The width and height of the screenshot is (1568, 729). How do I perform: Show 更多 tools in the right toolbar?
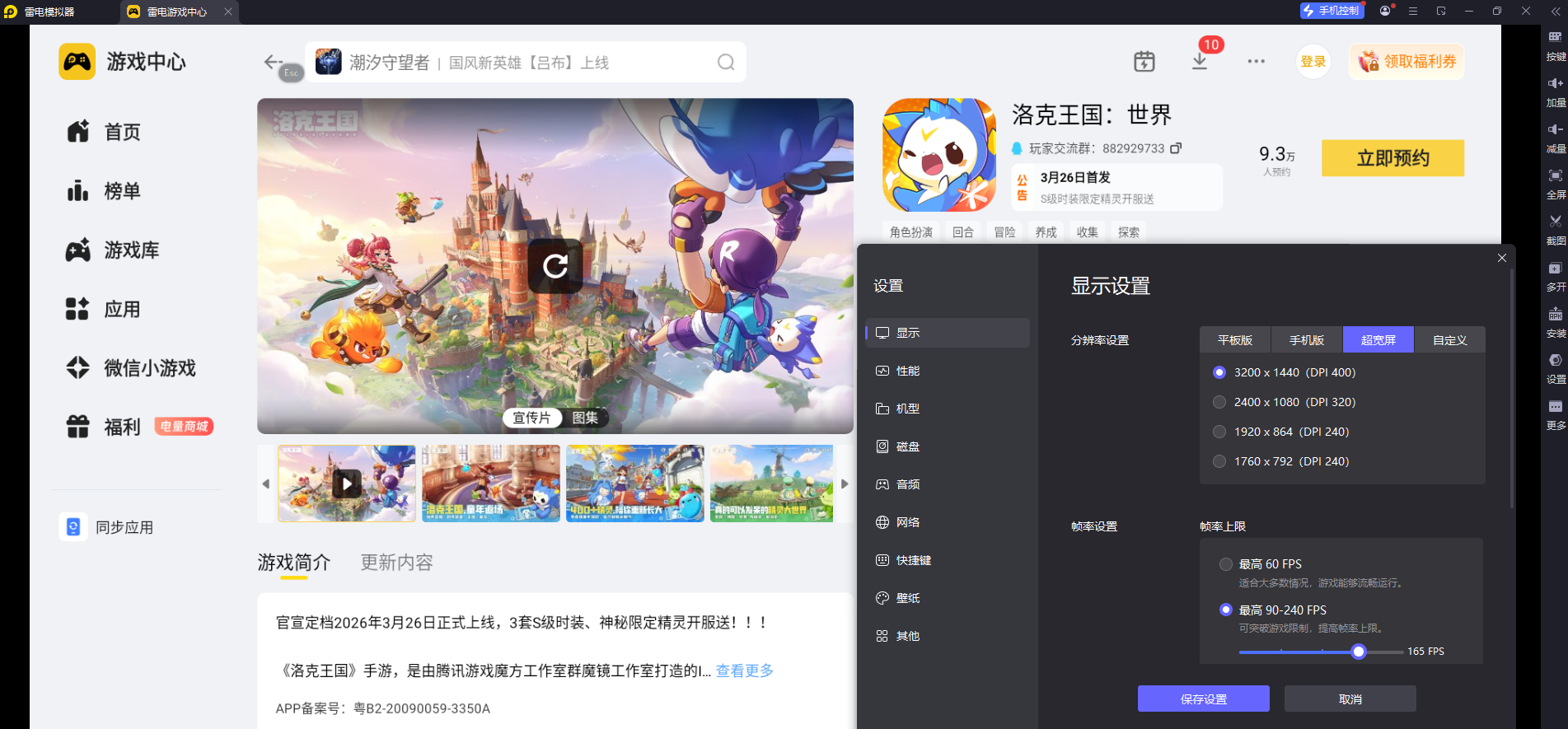click(x=1556, y=415)
